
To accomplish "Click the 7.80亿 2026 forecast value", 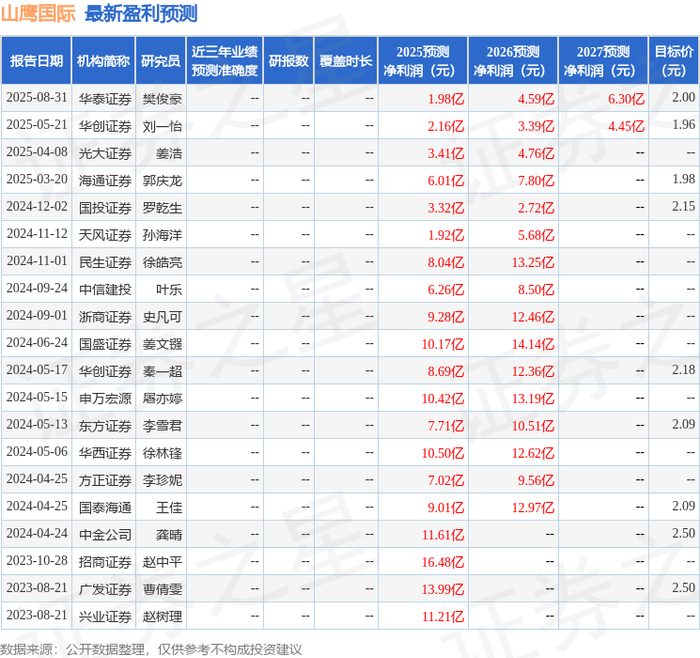I will [536, 180].
